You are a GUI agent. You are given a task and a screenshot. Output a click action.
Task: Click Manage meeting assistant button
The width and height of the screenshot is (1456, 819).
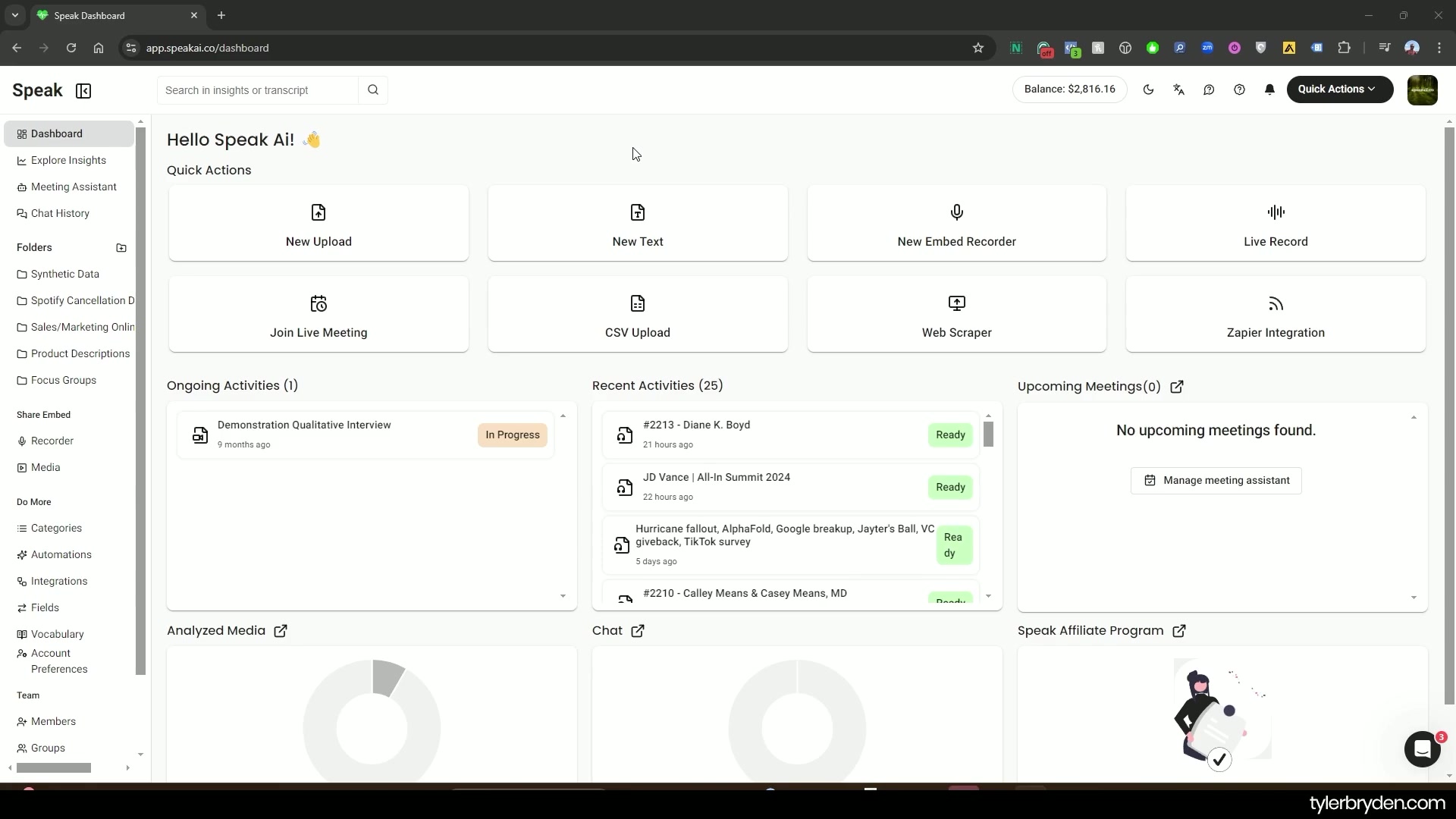click(x=1216, y=481)
